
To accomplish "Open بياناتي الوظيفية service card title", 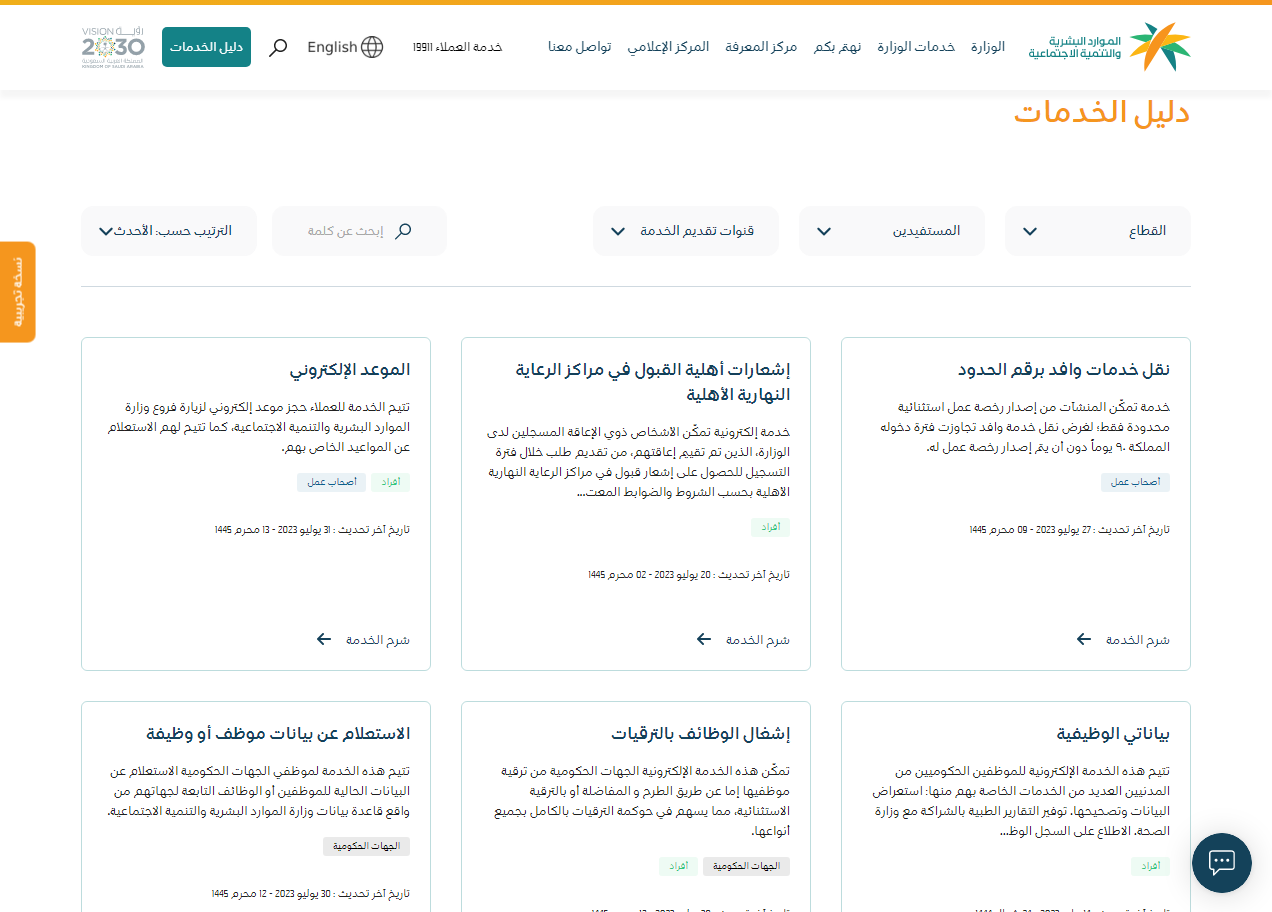I will [x=1112, y=734].
